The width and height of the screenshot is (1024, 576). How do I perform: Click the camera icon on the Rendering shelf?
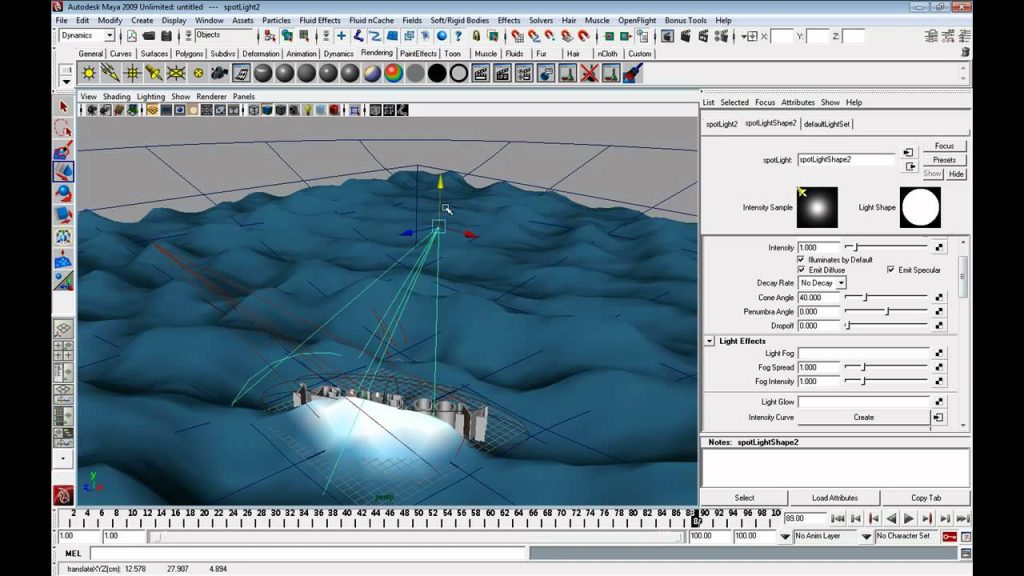(219, 73)
